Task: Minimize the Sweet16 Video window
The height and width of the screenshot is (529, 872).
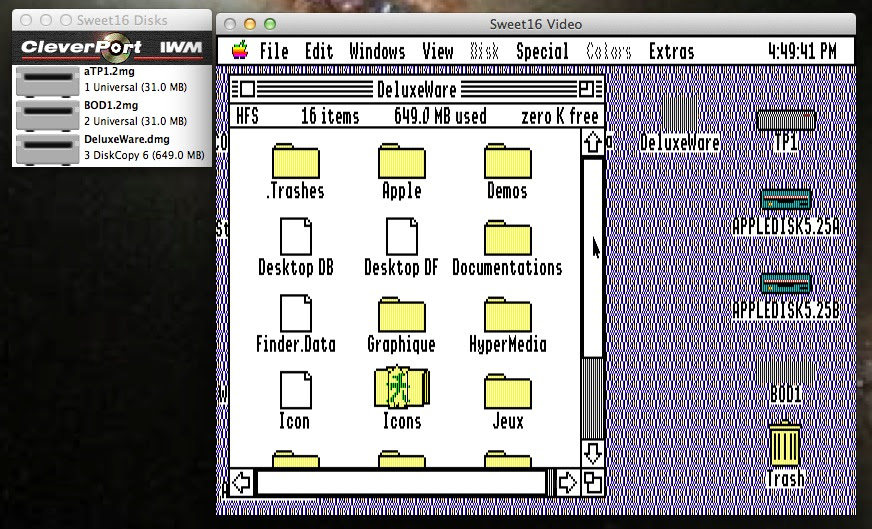Action: pyautogui.click(x=250, y=24)
